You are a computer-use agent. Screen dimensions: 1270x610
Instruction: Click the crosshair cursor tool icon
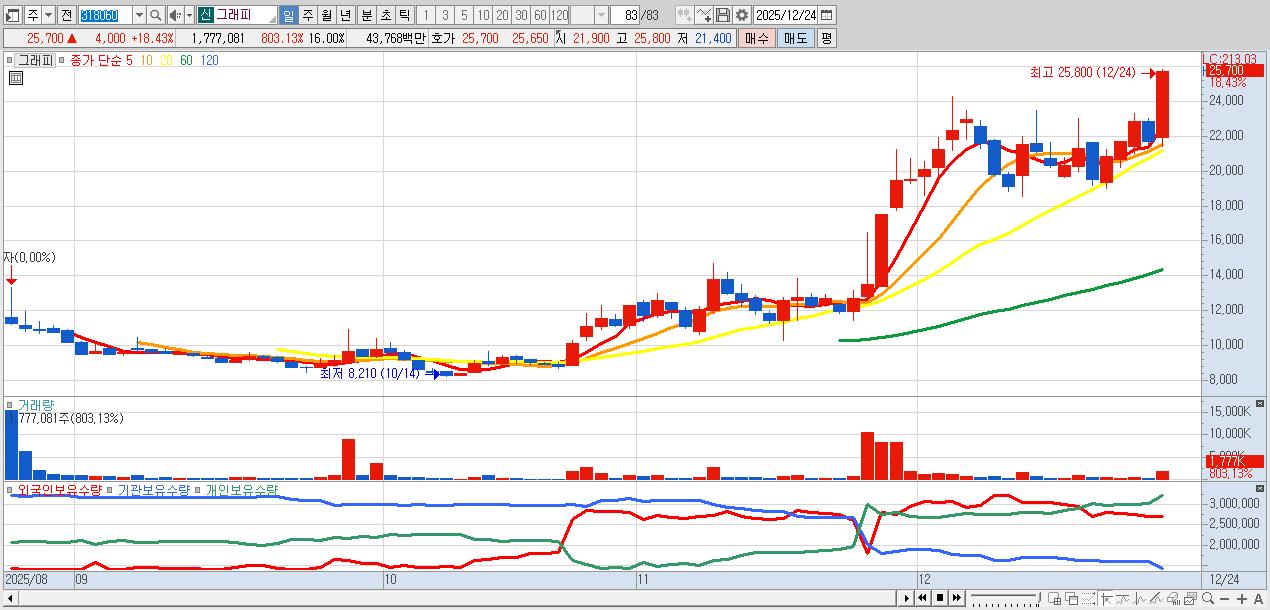pyautogui.click(x=1107, y=598)
